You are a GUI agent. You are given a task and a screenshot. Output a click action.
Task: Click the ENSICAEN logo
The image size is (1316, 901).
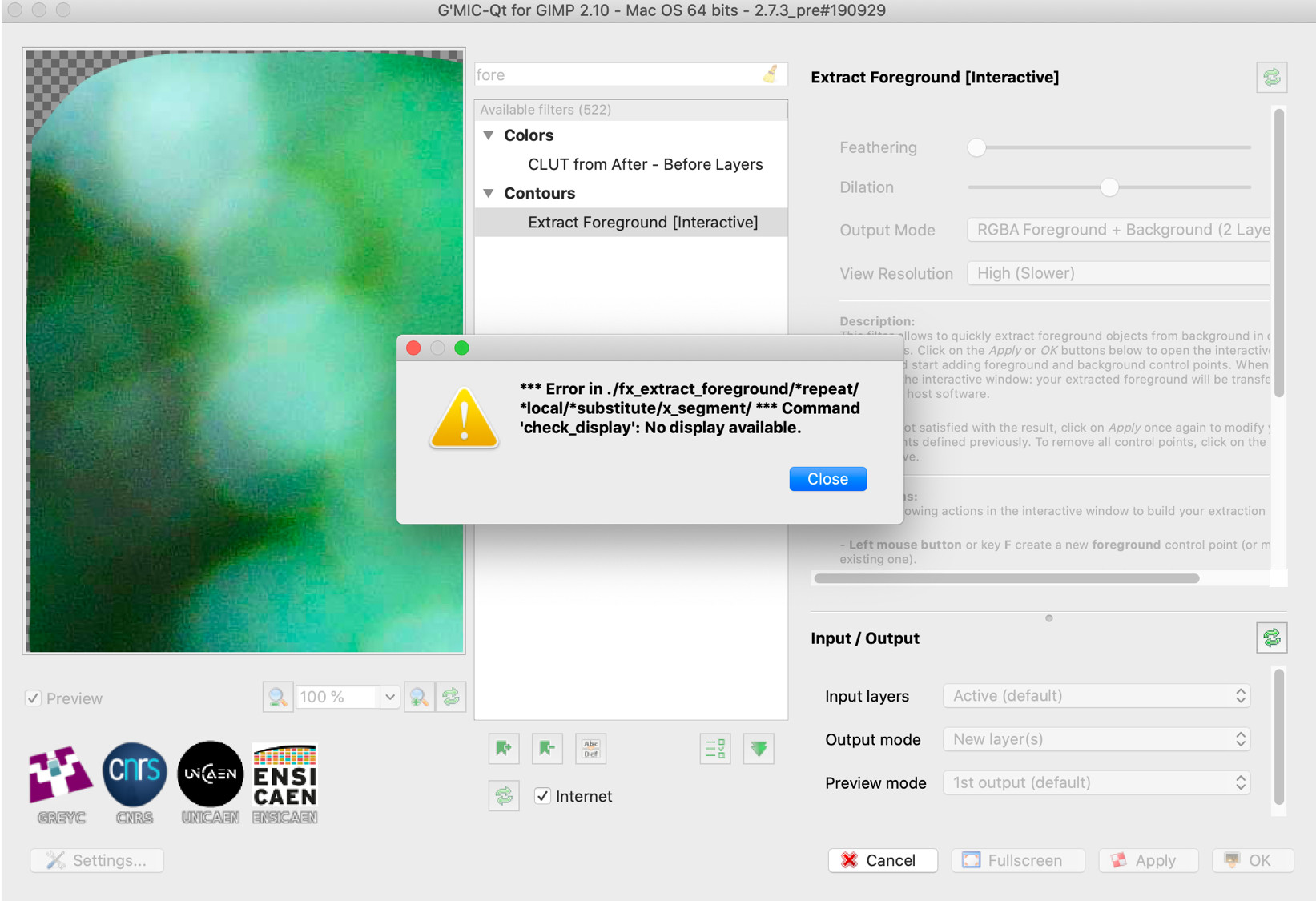click(x=285, y=782)
